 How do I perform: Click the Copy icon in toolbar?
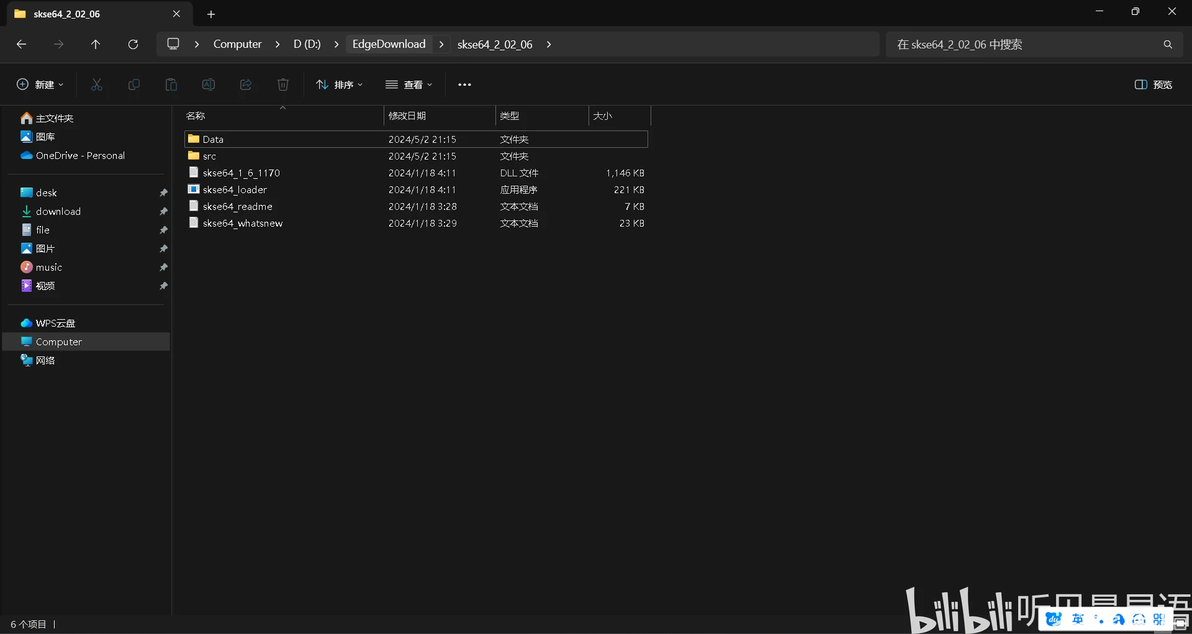coord(134,84)
